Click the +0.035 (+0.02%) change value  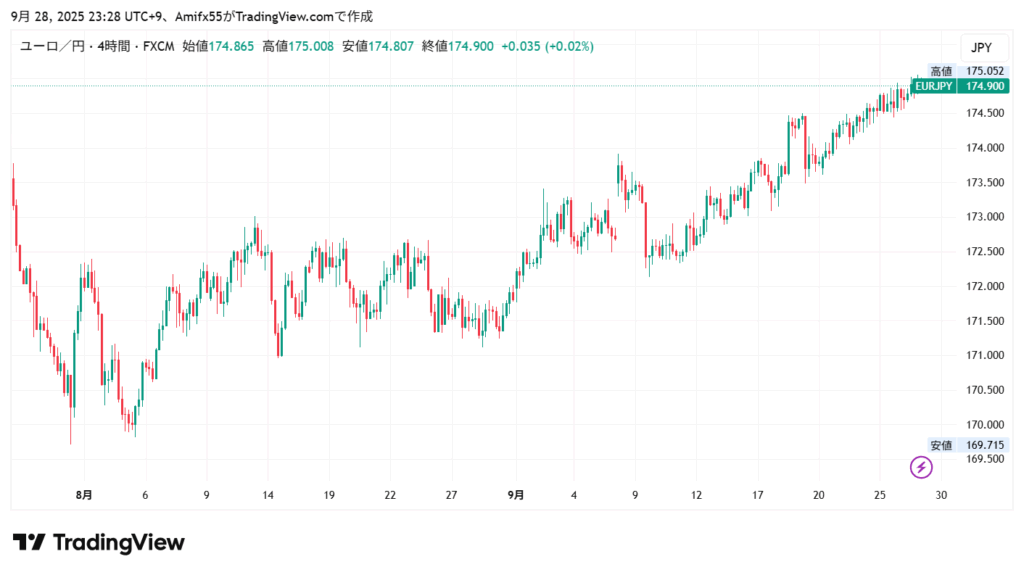click(547, 47)
